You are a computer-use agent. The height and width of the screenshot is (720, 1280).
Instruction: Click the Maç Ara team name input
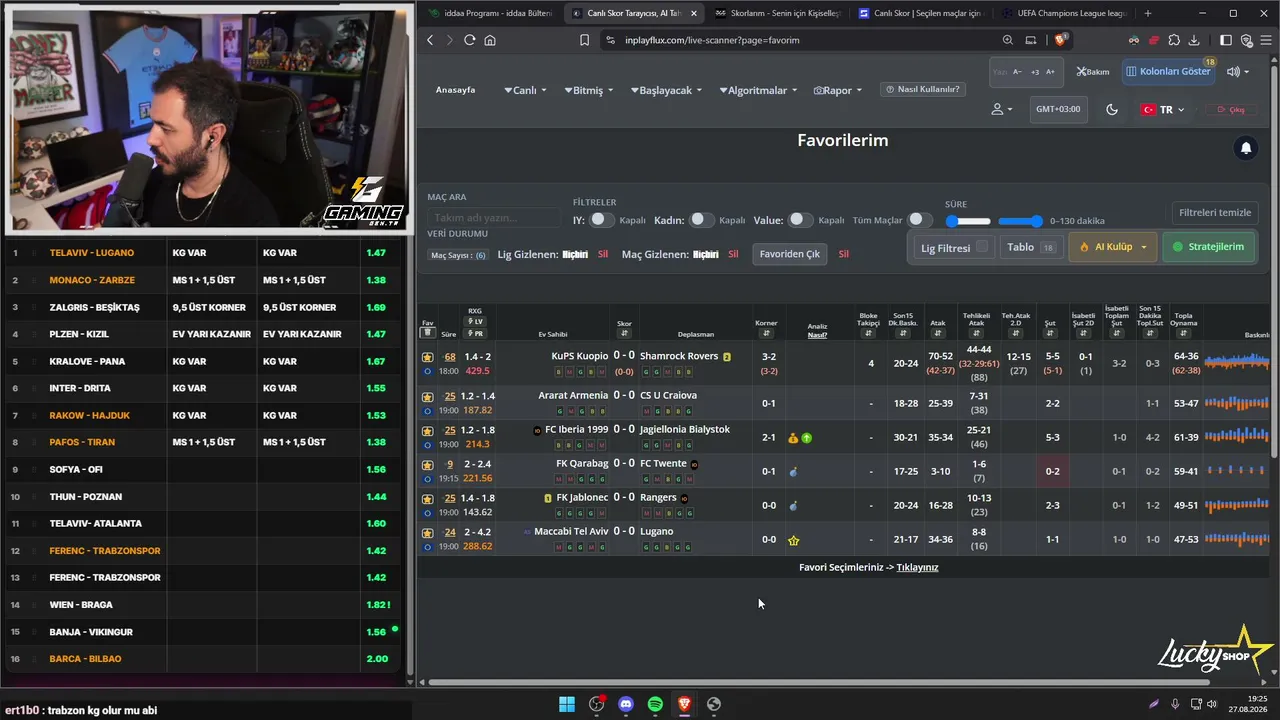coord(494,217)
